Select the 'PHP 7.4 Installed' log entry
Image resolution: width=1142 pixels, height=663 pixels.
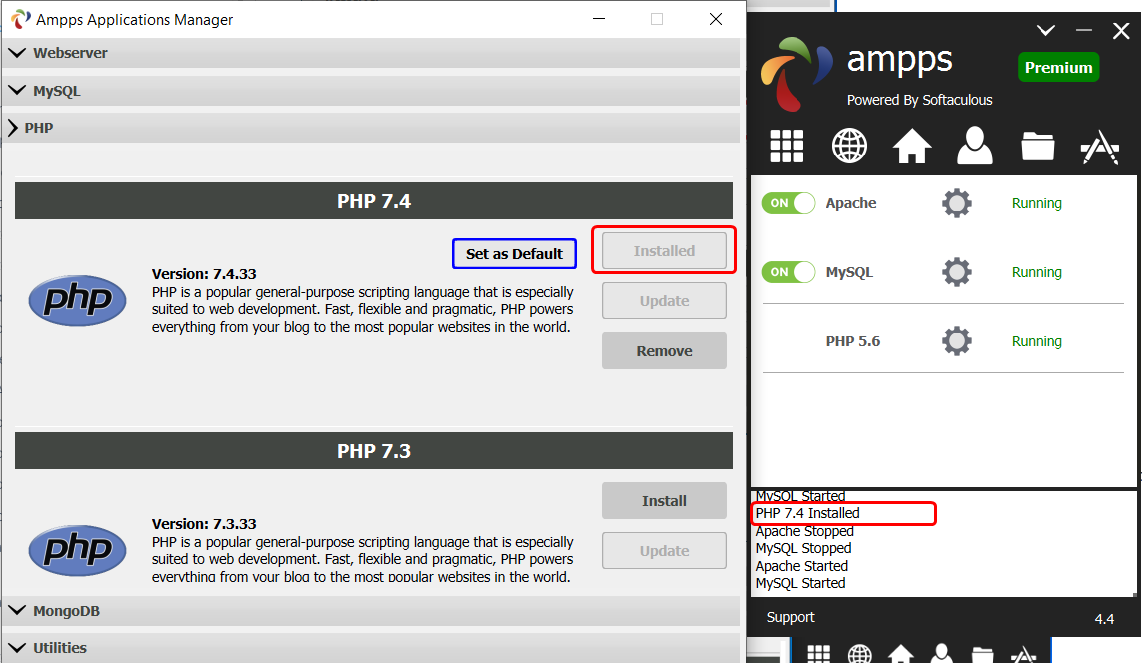click(808, 513)
